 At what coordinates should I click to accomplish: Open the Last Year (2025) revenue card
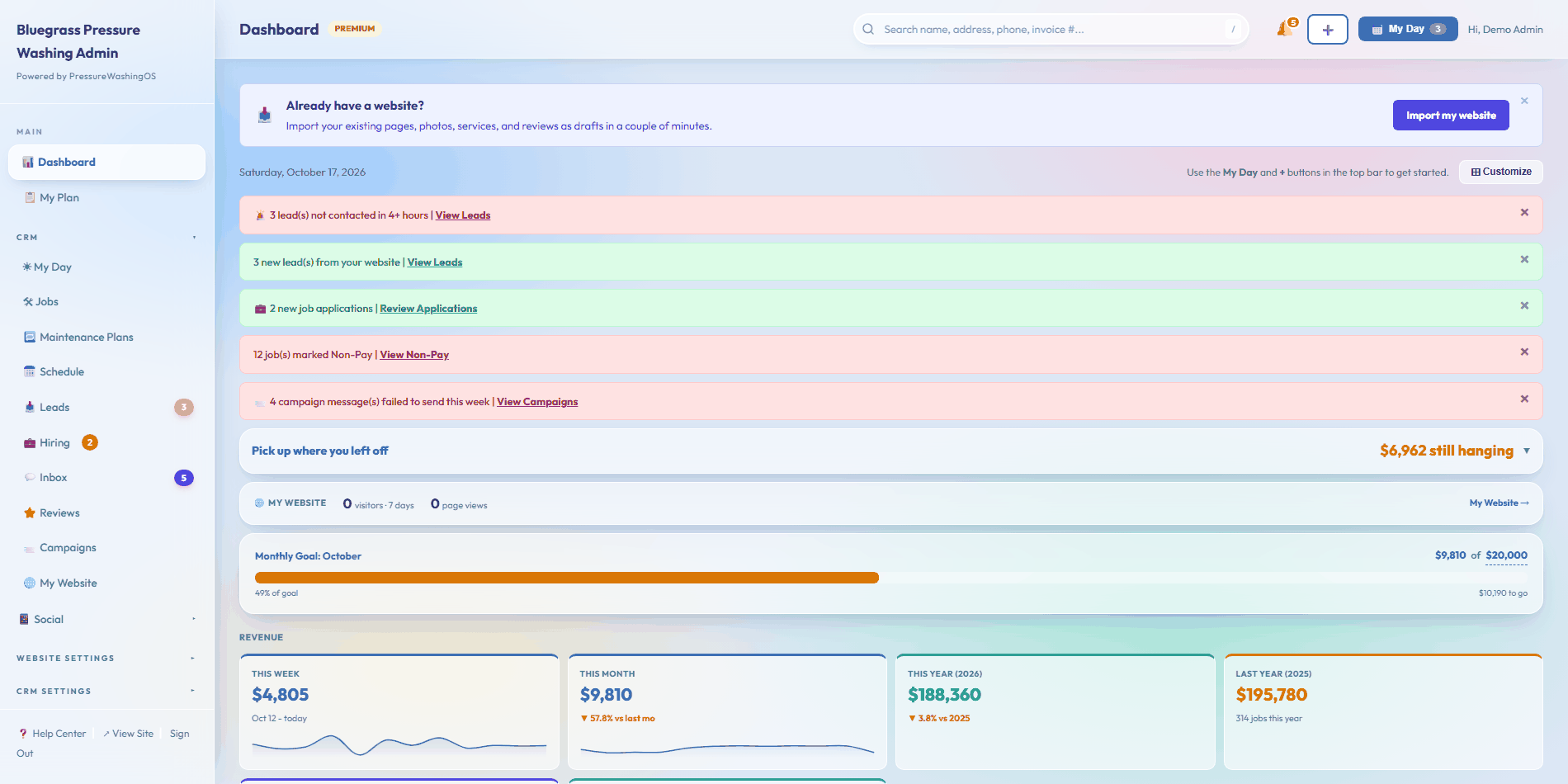(1383, 712)
